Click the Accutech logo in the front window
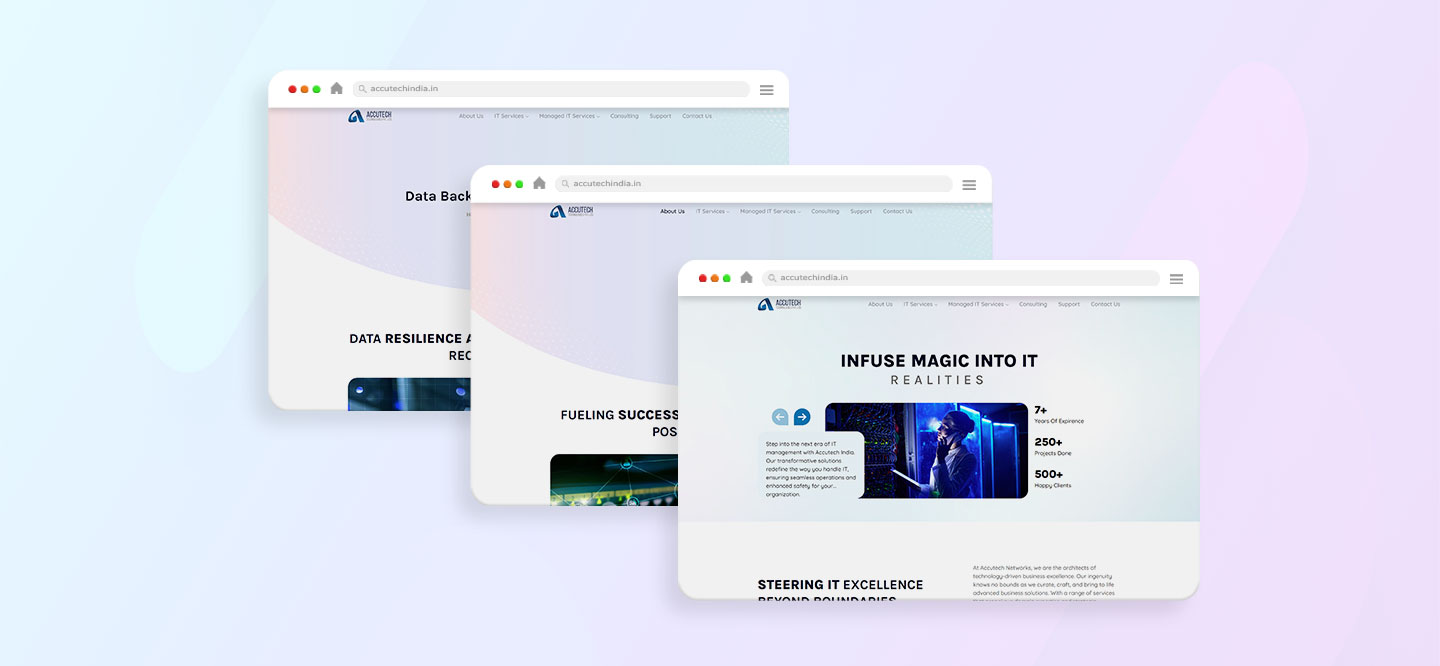Image resolution: width=1440 pixels, height=666 pixels. coord(779,304)
